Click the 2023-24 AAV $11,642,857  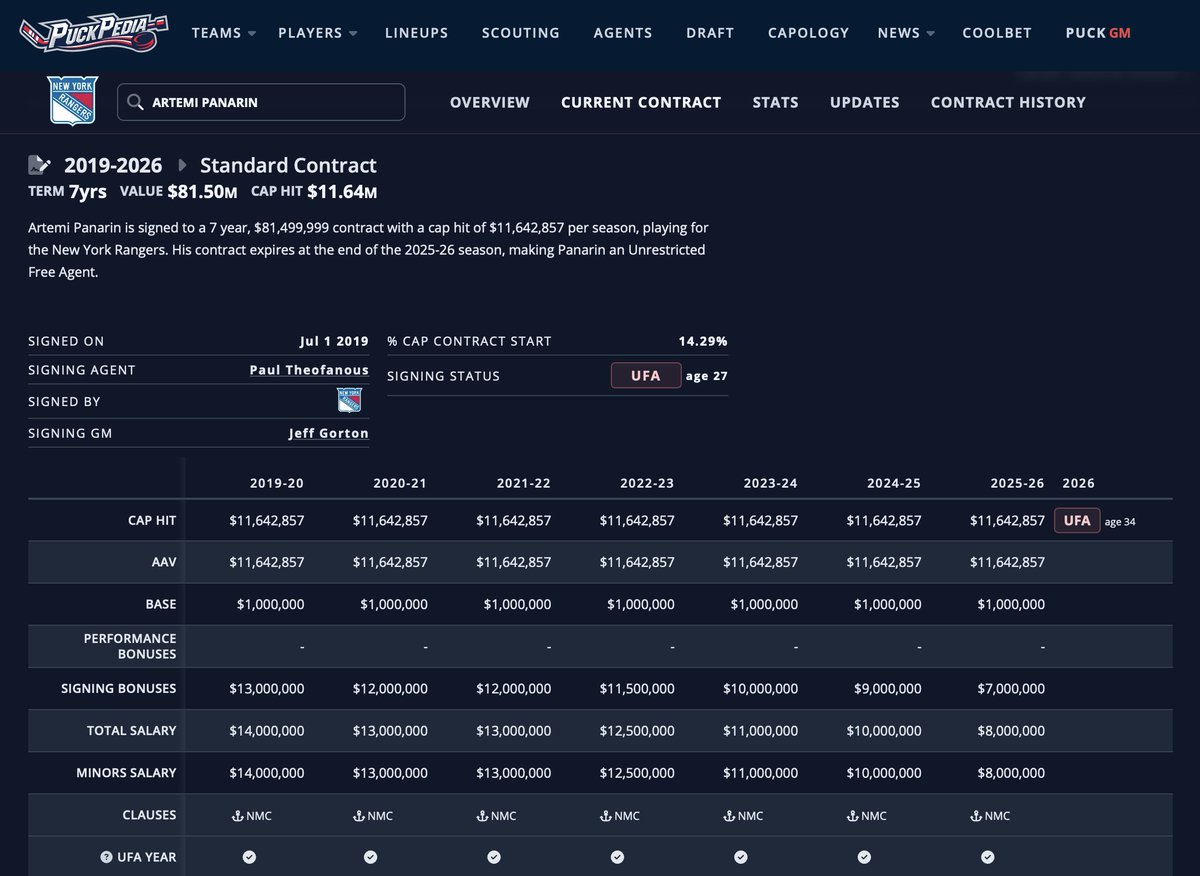pyautogui.click(x=760, y=563)
